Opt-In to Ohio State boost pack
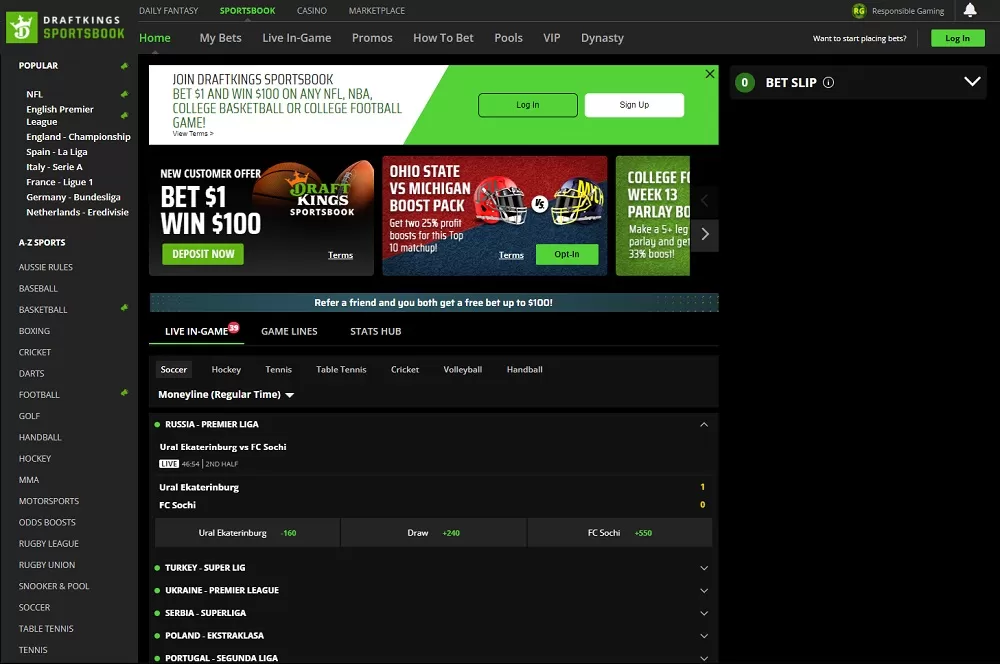This screenshot has width=1000, height=664. 567,254
